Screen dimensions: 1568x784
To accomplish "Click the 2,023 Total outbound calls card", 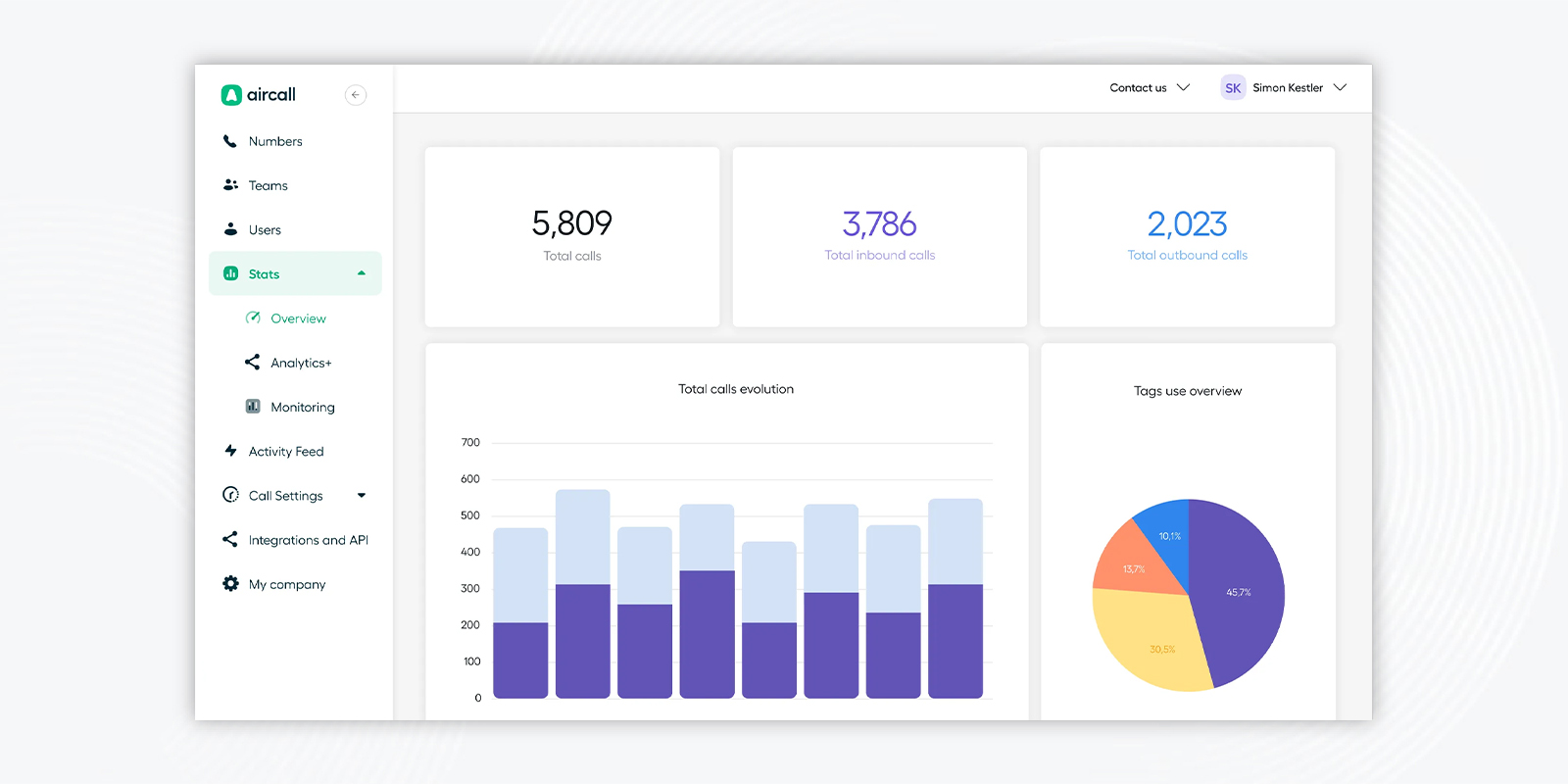I will pos(1188,237).
